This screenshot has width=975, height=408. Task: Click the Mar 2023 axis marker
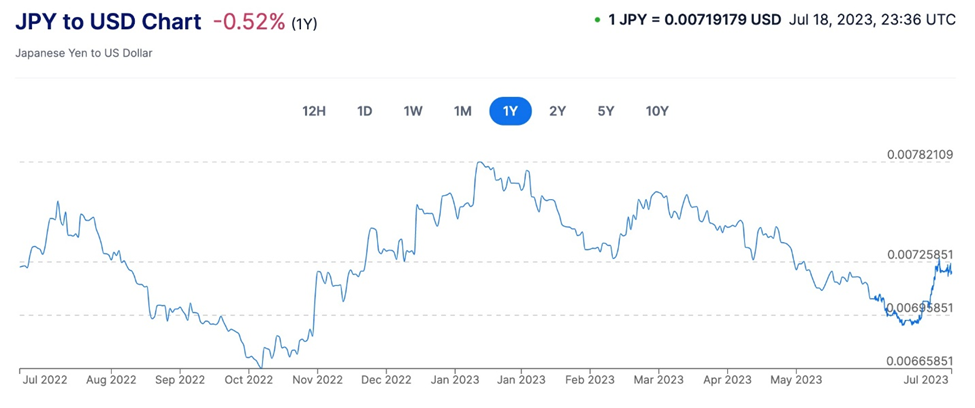pos(657,380)
